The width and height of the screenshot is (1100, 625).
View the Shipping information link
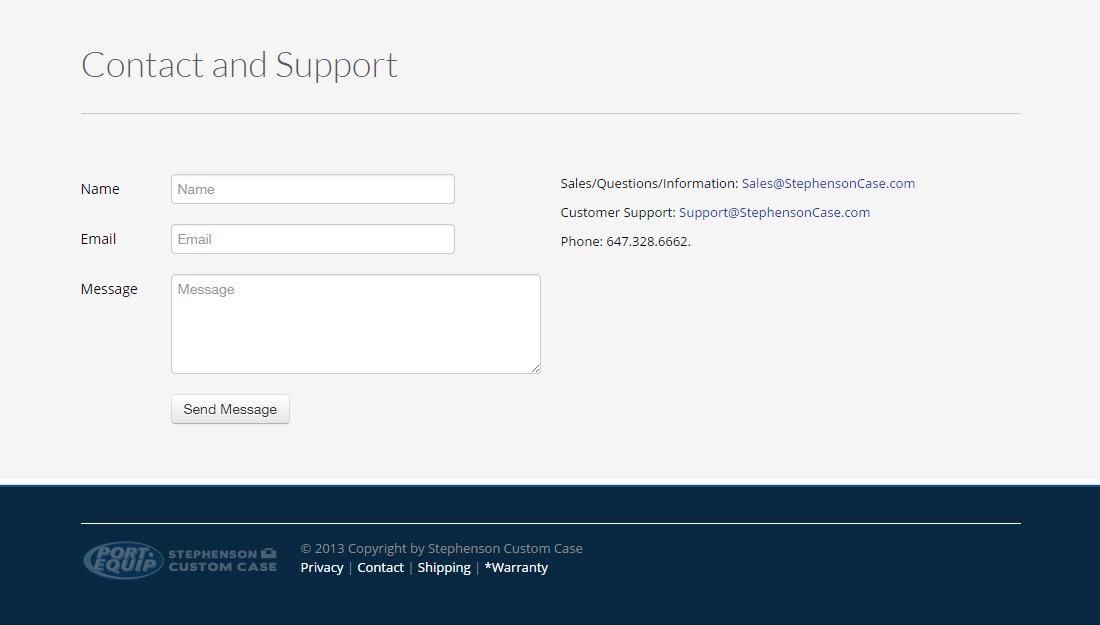[444, 567]
